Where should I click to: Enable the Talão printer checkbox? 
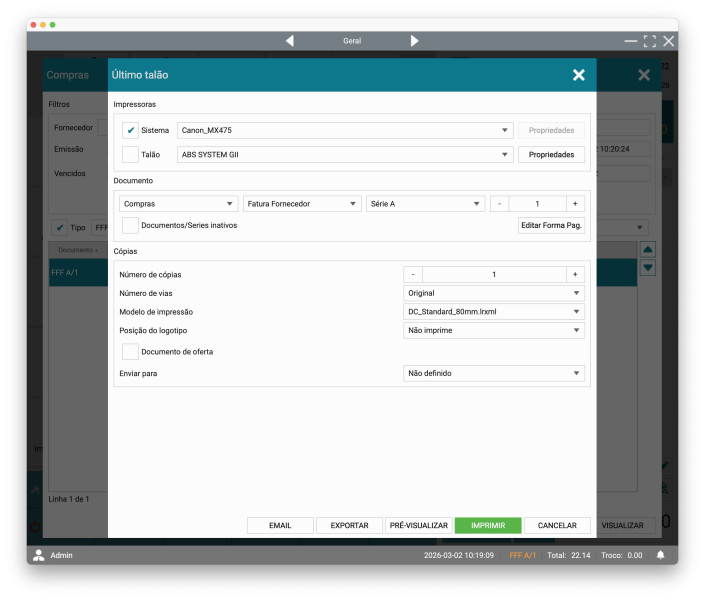click(x=130, y=155)
